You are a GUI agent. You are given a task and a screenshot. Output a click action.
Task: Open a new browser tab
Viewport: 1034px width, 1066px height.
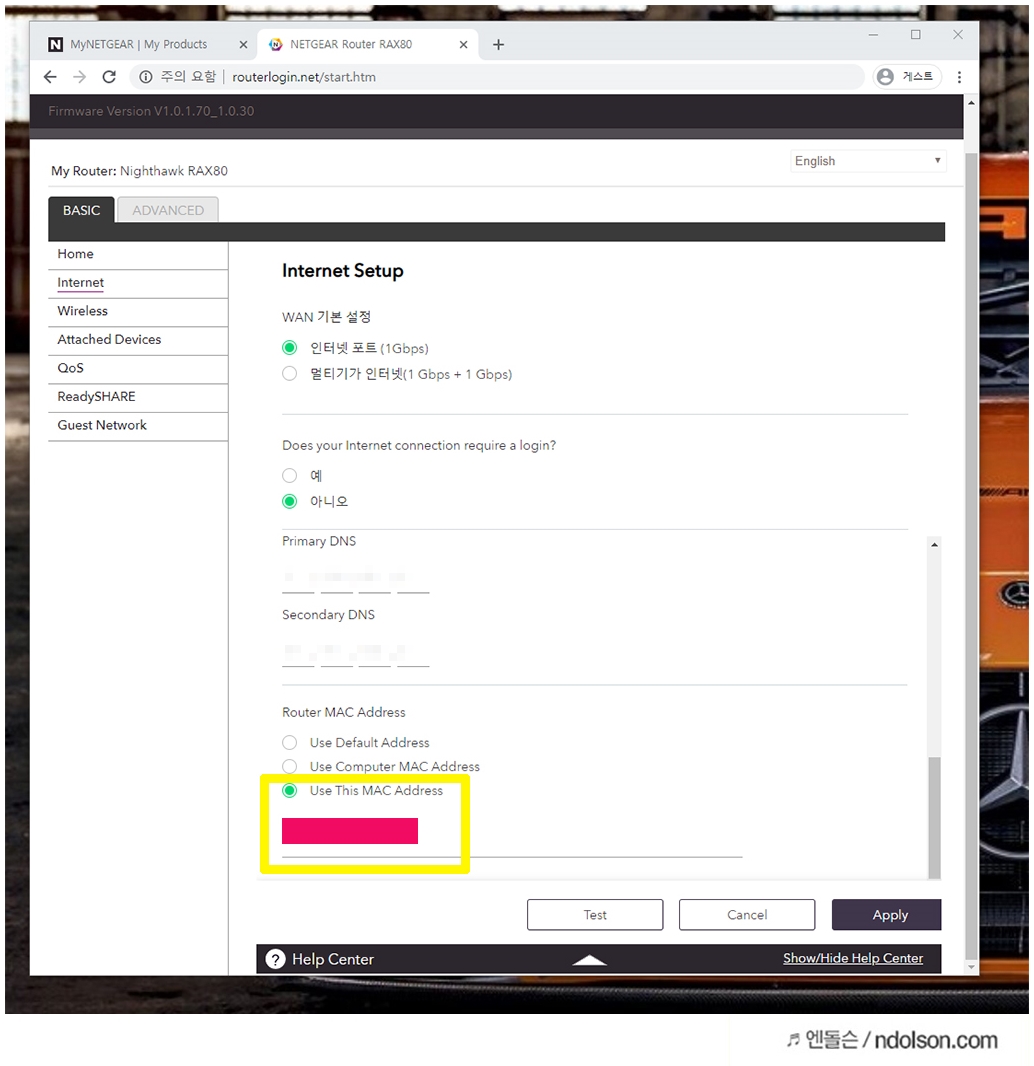pyautogui.click(x=498, y=44)
